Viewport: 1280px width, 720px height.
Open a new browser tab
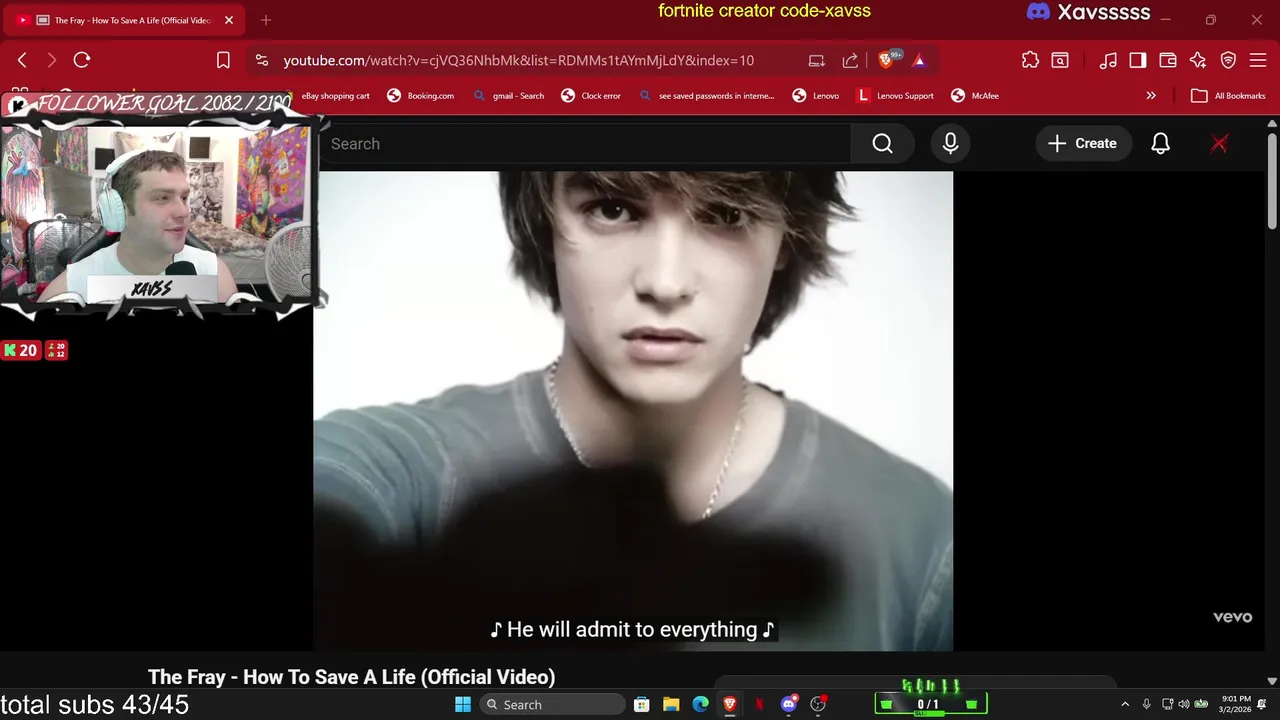[266, 20]
